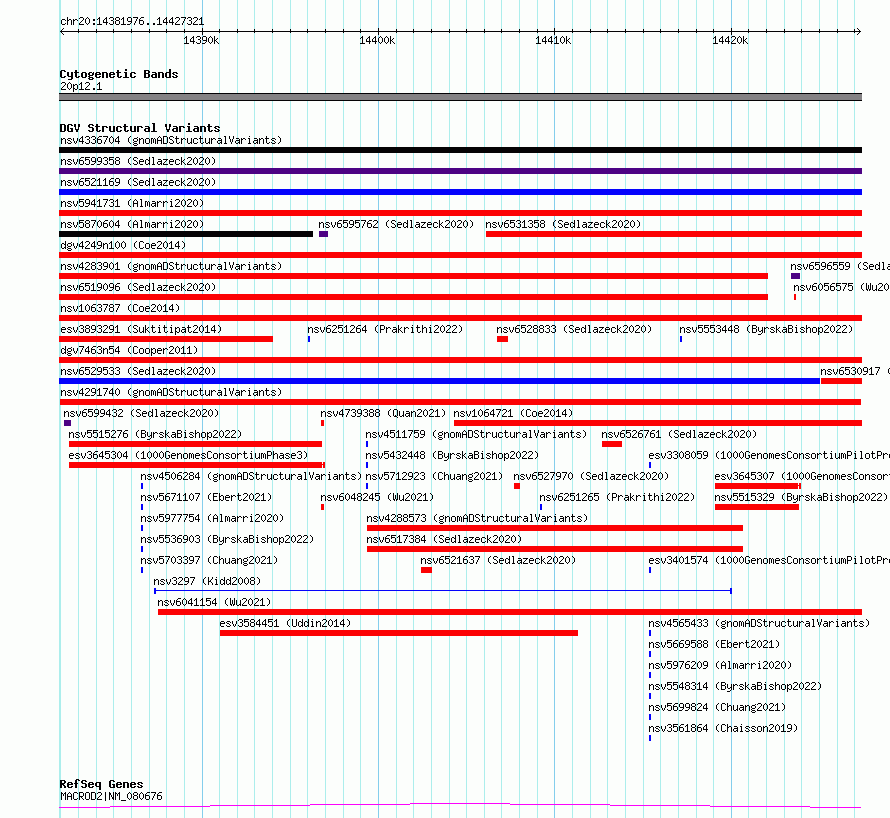Click the red bar under esv3584451
This screenshot has width=890, height=818.
click(x=398, y=633)
